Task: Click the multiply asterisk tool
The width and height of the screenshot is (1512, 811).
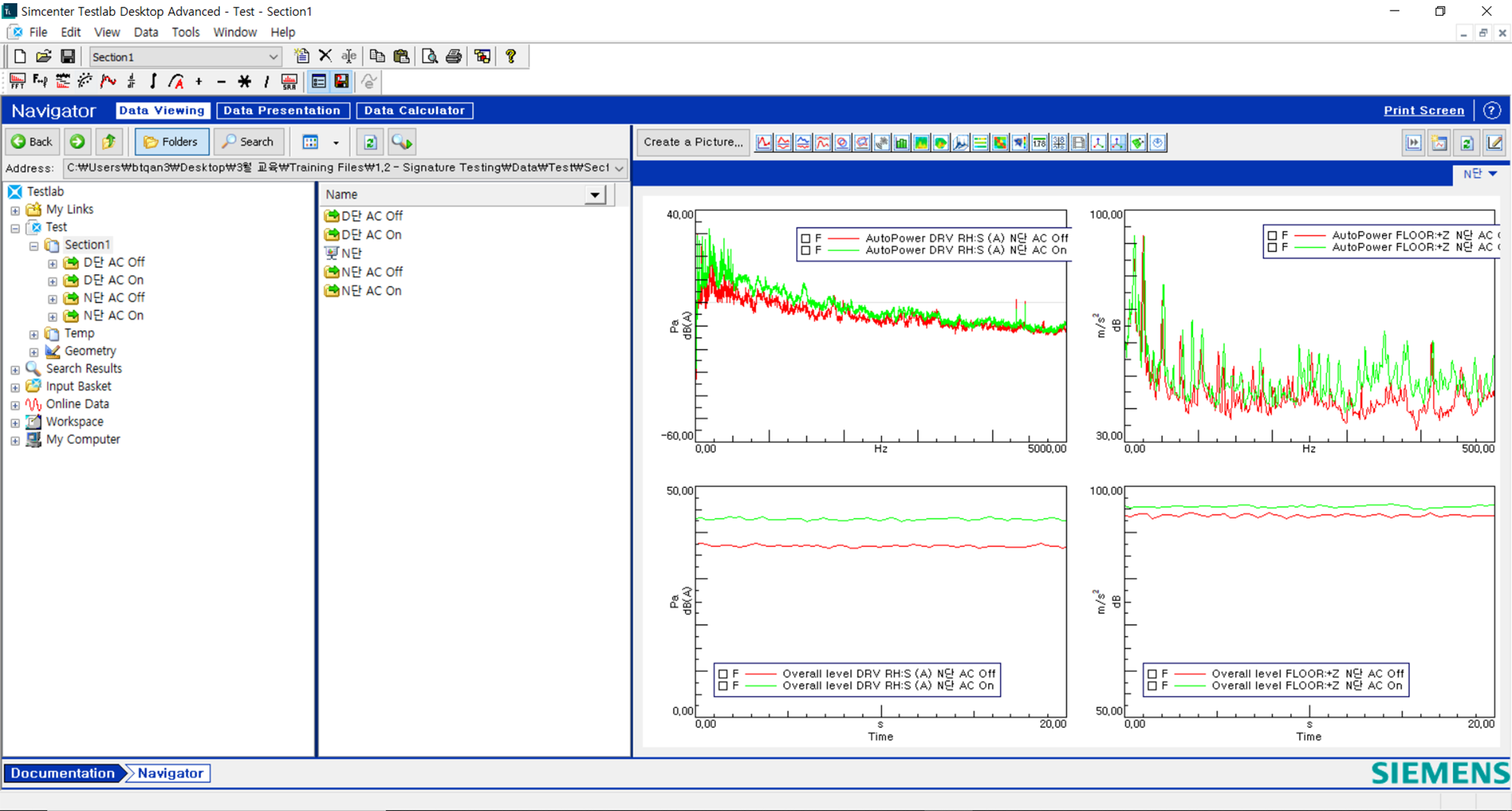Action: click(244, 81)
